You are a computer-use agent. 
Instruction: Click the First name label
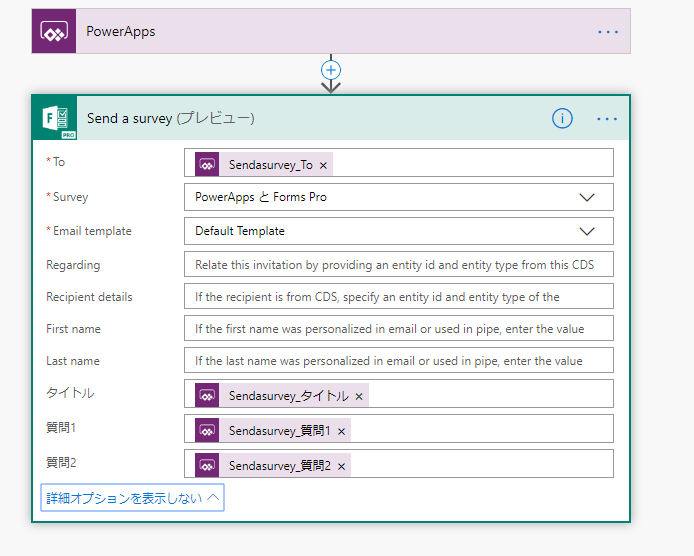pyautogui.click(x=73, y=329)
